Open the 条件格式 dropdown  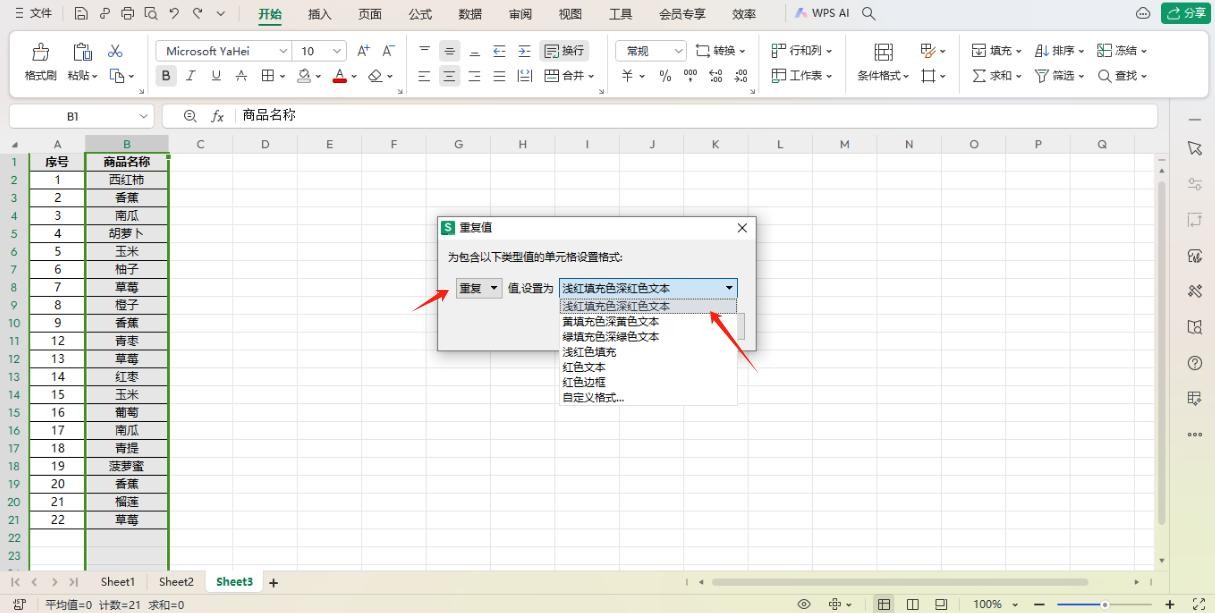tap(883, 76)
